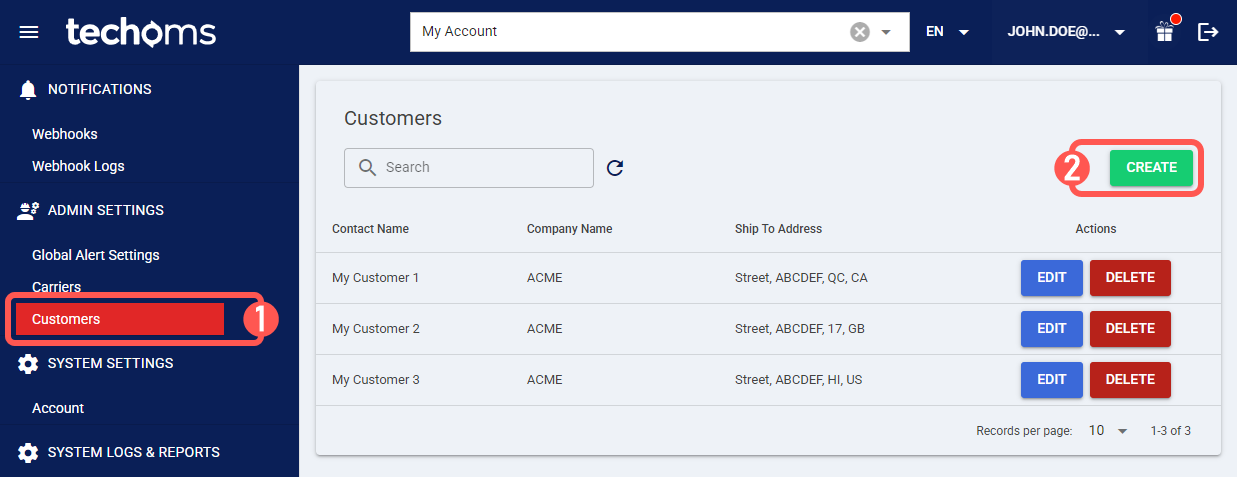This screenshot has width=1237, height=477.
Task: Click the SYSTEM SETTINGS section heading
Action: 110,364
